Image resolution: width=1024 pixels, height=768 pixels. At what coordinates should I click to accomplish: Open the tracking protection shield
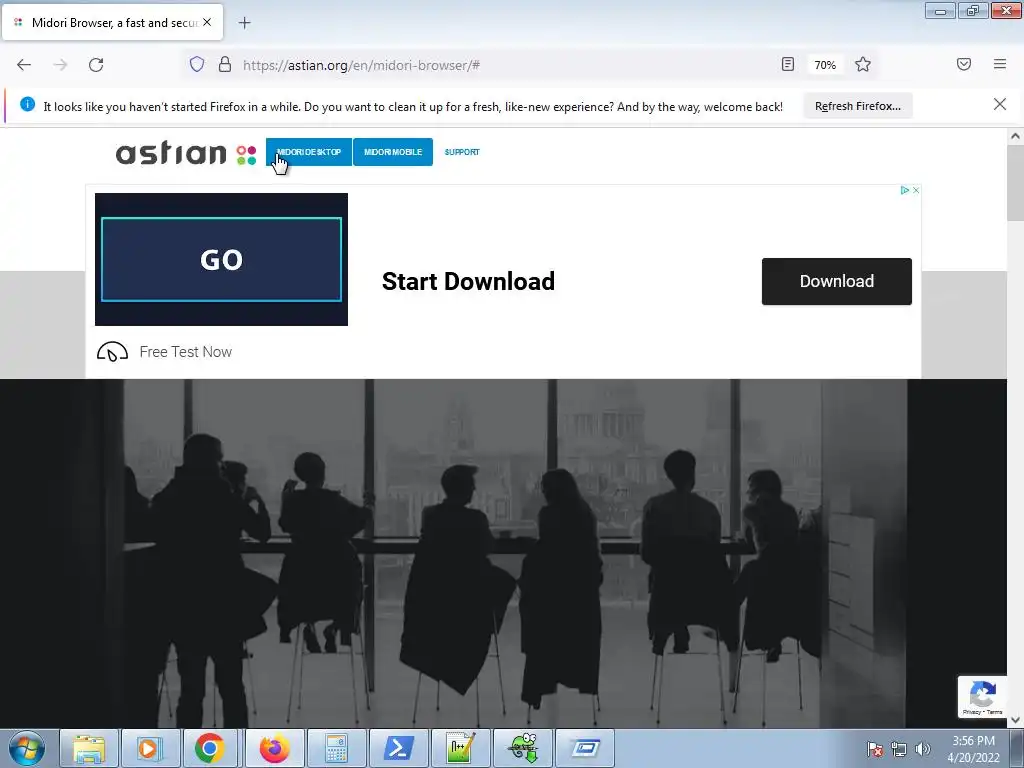pyautogui.click(x=197, y=64)
